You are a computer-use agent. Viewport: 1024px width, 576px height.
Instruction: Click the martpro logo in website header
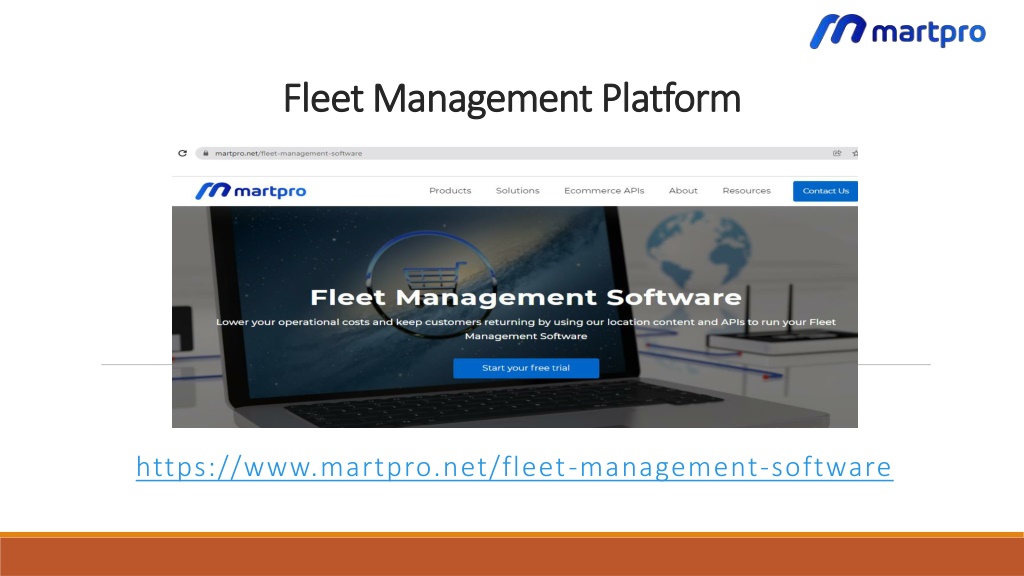pos(251,191)
